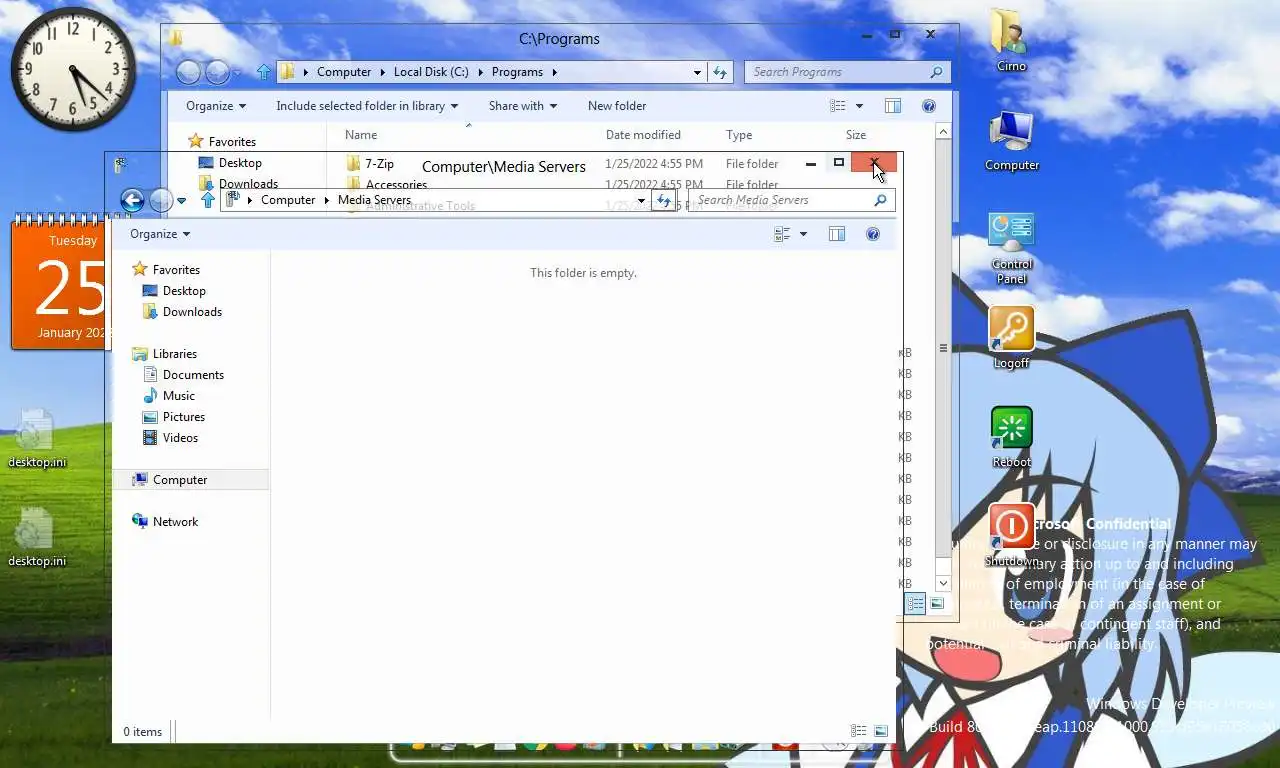Click scroll down arrow in Programs window
This screenshot has height=768, width=1280.
[943, 583]
